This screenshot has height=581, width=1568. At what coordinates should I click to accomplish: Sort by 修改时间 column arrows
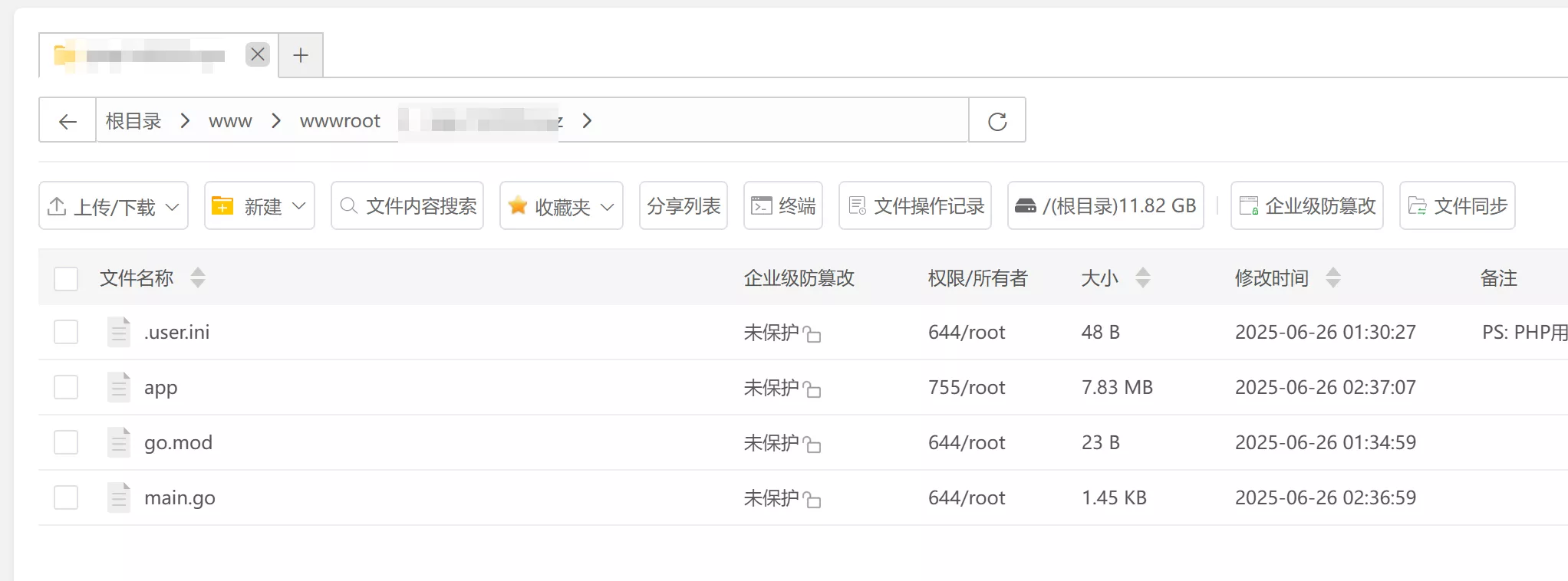(1333, 277)
